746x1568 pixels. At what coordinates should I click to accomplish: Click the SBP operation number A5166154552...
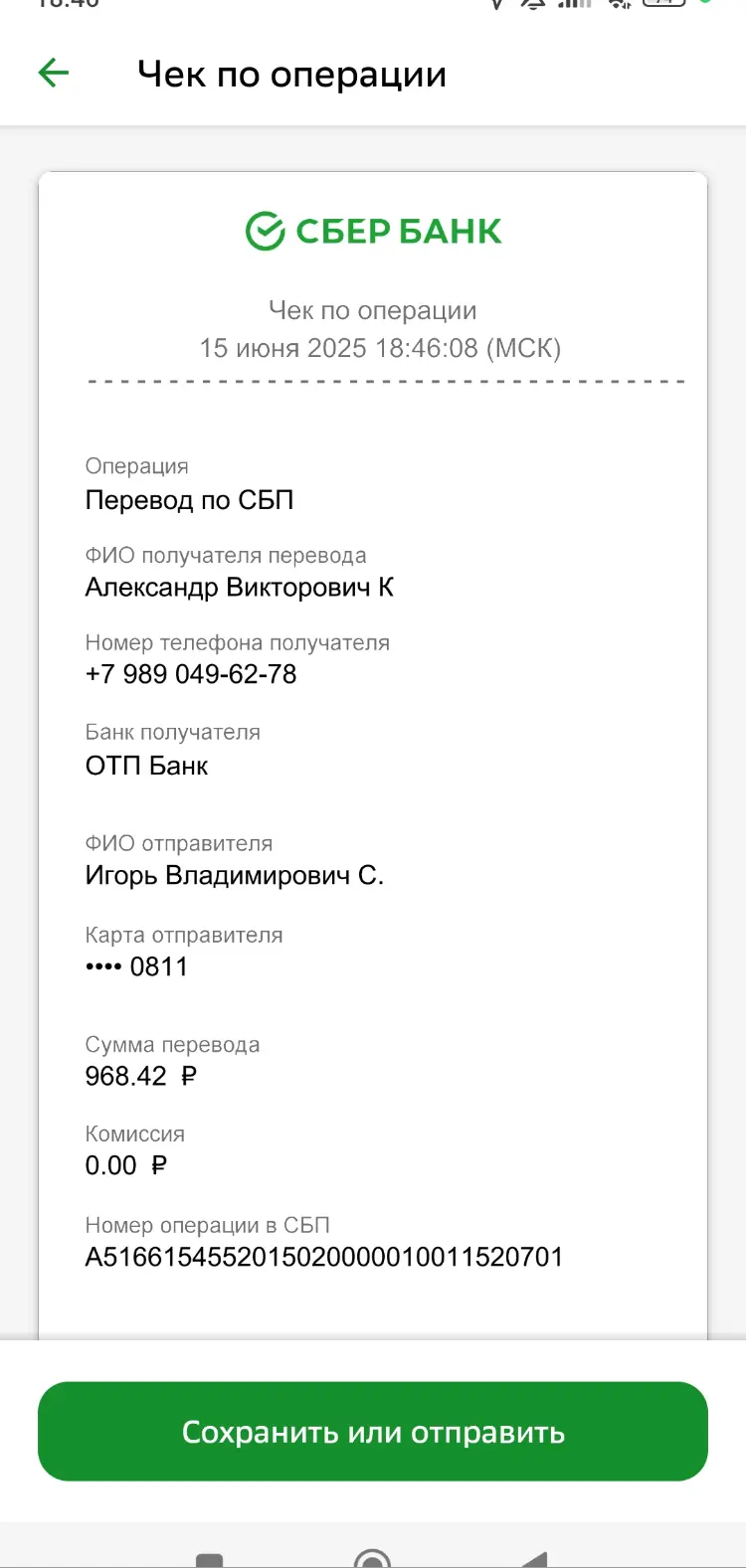click(x=324, y=1257)
